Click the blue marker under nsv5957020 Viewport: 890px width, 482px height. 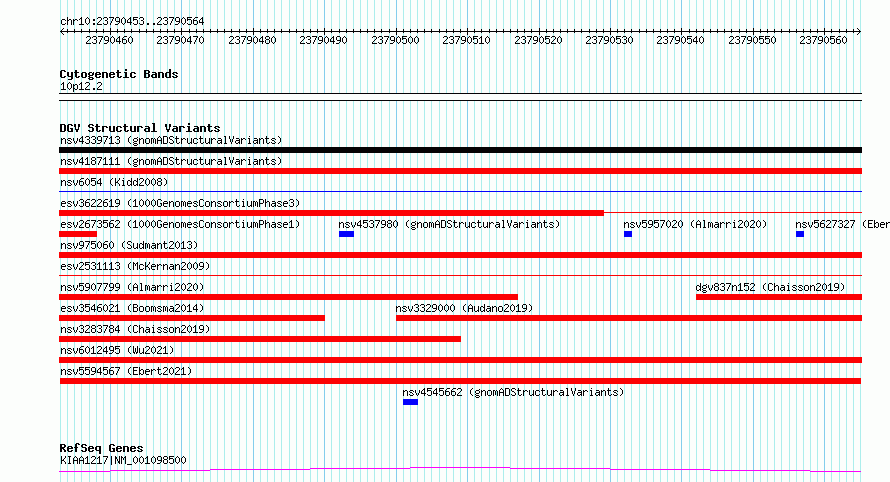point(628,234)
